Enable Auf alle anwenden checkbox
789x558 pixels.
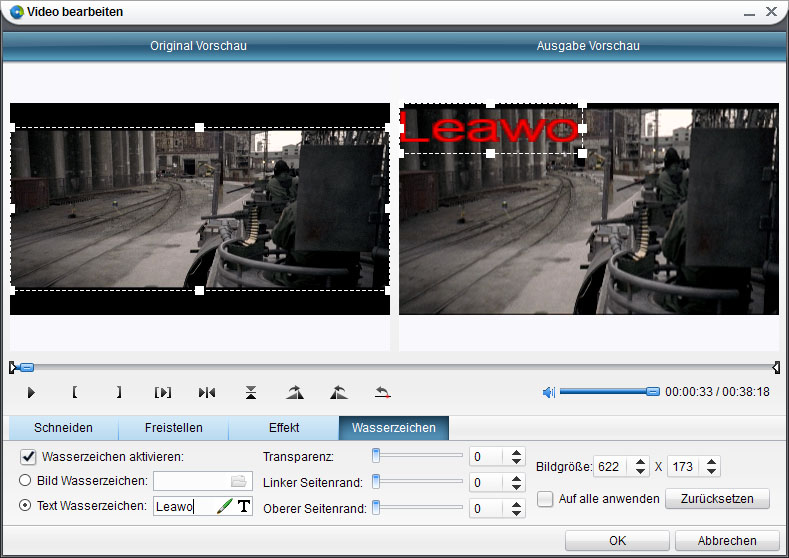pyautogui.click(x=545, y=498)
